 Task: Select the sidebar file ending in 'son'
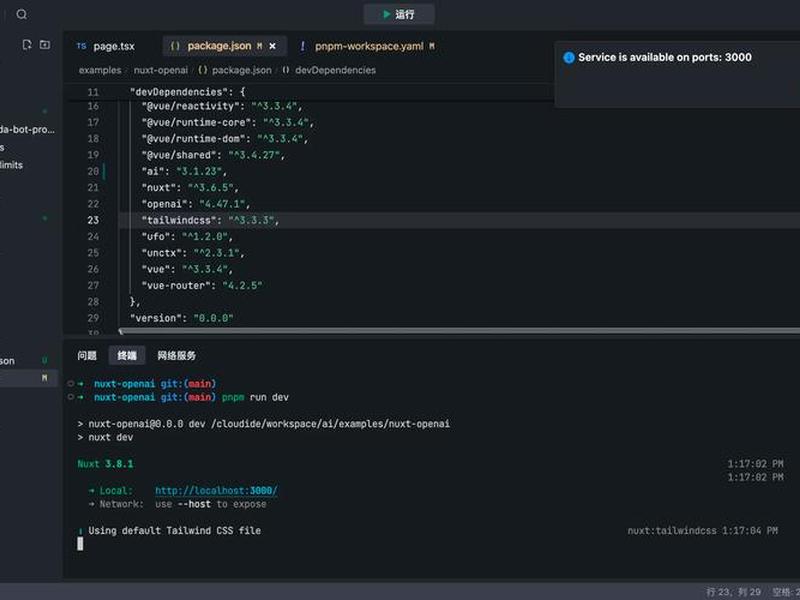coord(28,361)
